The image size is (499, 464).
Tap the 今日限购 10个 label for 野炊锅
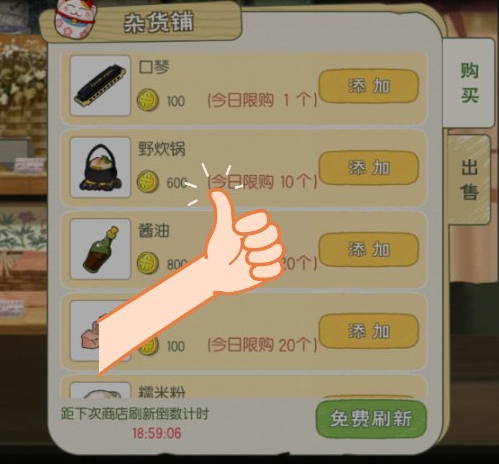click(x=262, y=182)
